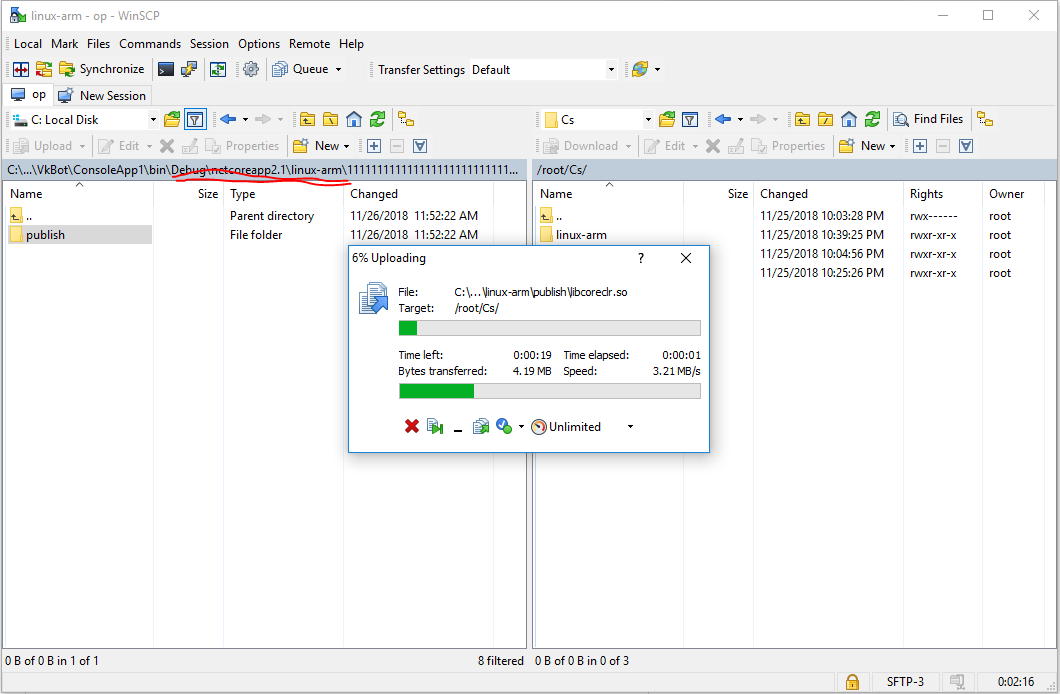1060x694 pixels.
Task: Cancel the upload with red X
Action: [412, 426]
